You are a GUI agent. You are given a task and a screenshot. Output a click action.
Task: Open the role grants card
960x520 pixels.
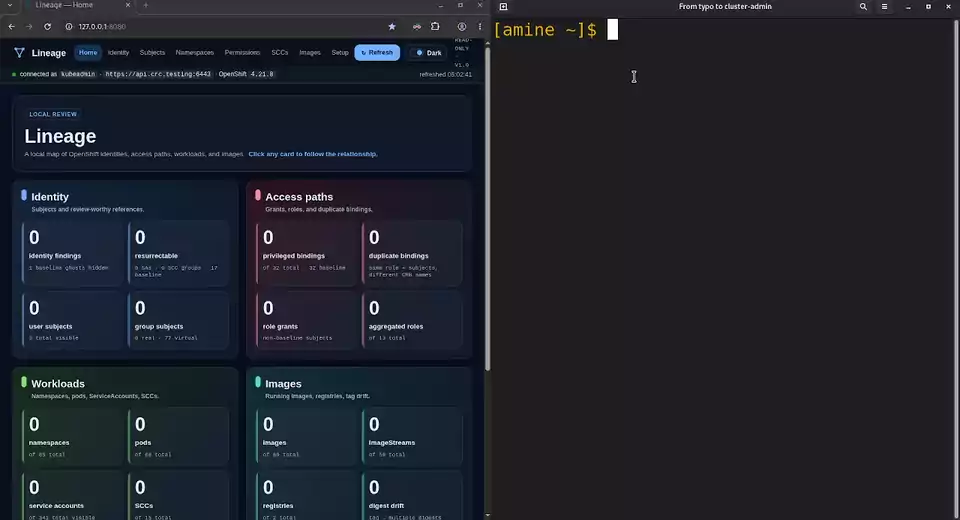click(x=307, y=320)
